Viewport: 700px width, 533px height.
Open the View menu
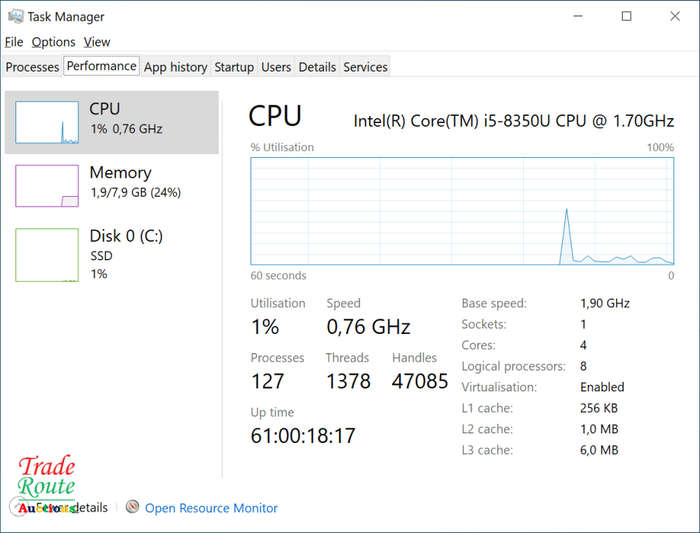tap(97, 42)
